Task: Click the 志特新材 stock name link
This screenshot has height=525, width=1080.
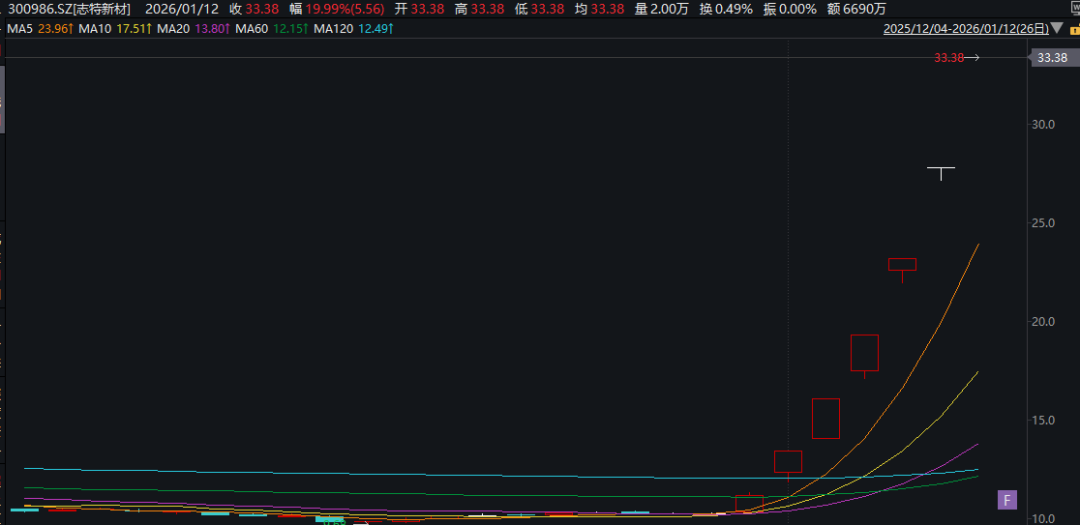Action: pos(100,9)
